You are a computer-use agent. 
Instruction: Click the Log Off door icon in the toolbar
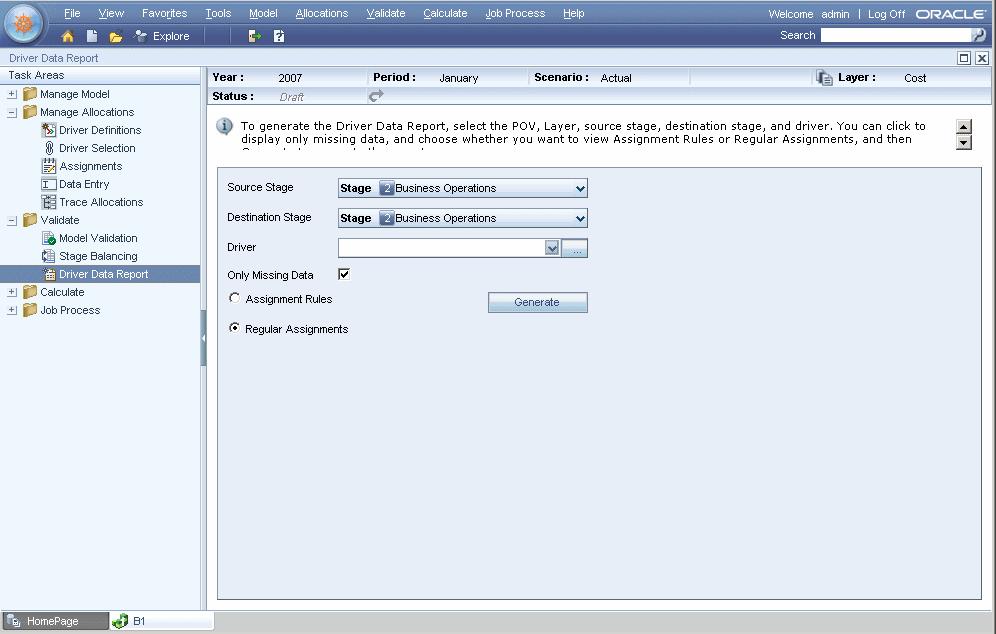254,35
